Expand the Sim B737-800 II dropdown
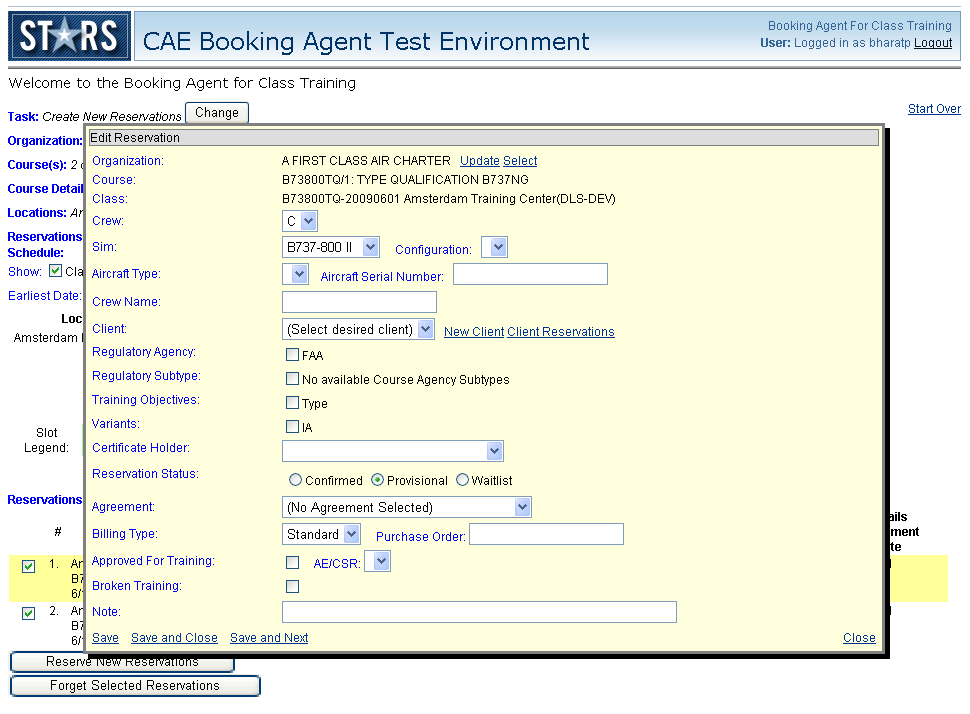The height and width of the screenshot is (714, 970). [331, 247]
